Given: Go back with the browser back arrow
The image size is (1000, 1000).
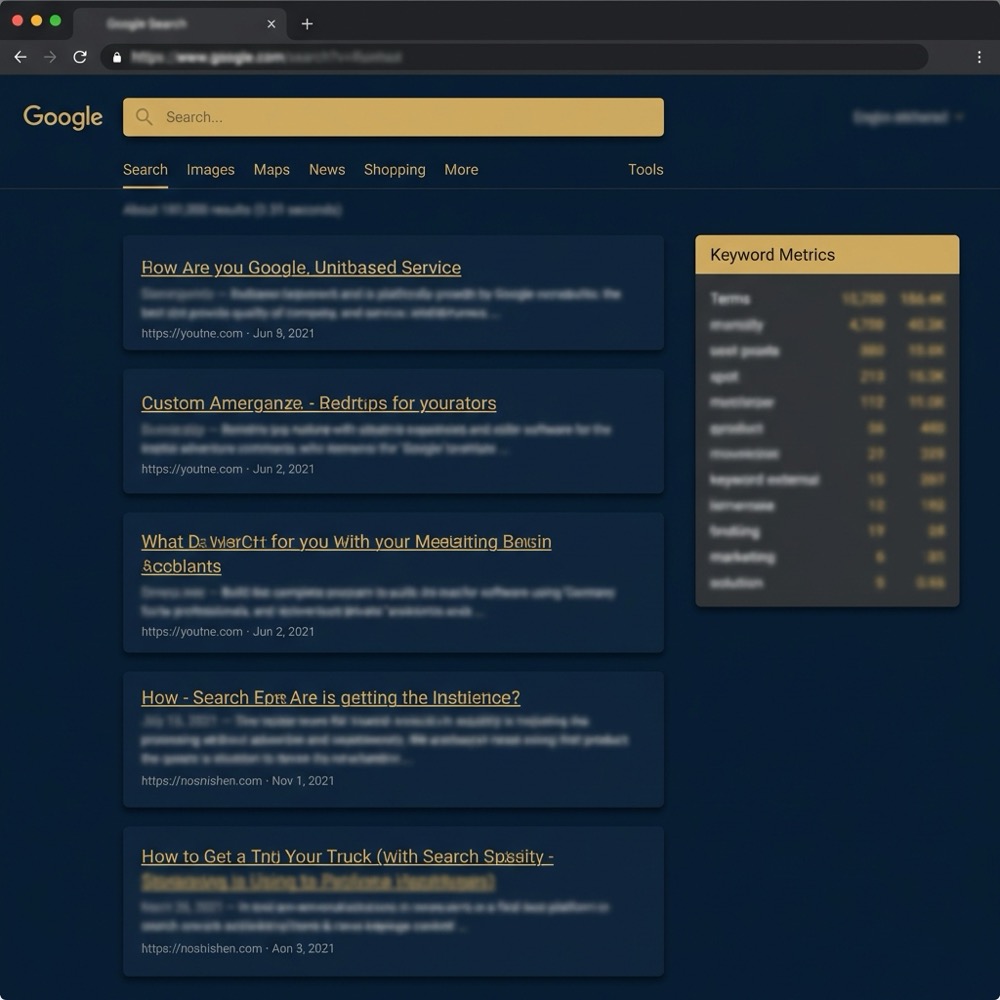Looking at the screenshot, I should tap(20, 57).
